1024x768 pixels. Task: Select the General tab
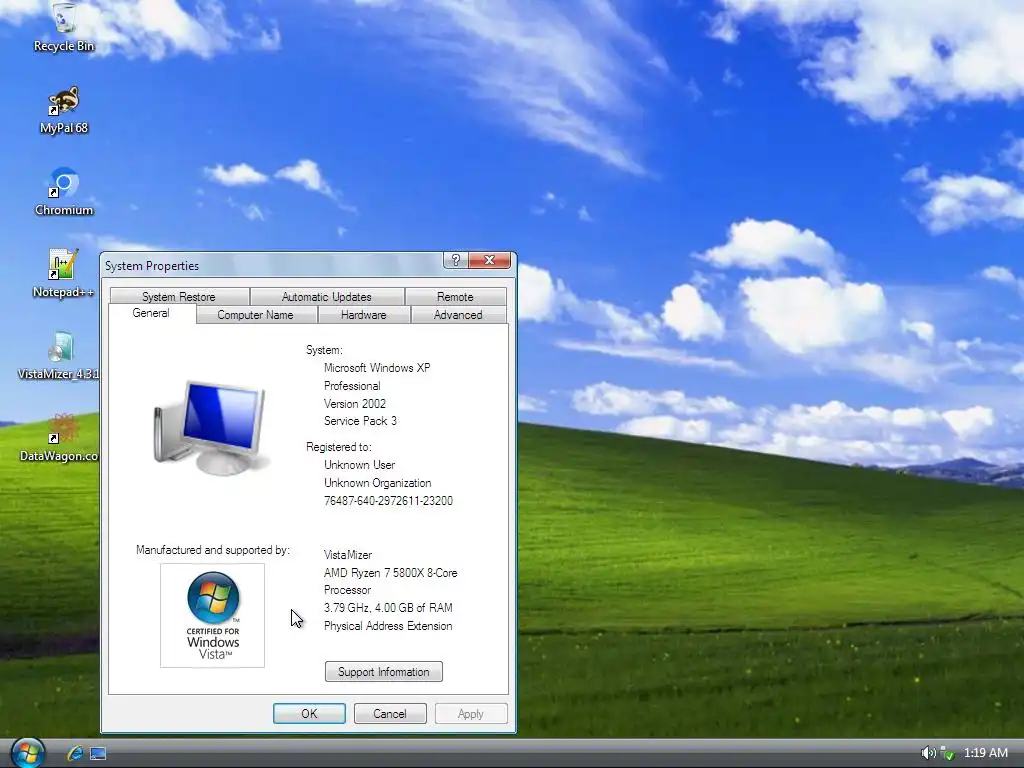pyautogui.click(x=151, y=313)
